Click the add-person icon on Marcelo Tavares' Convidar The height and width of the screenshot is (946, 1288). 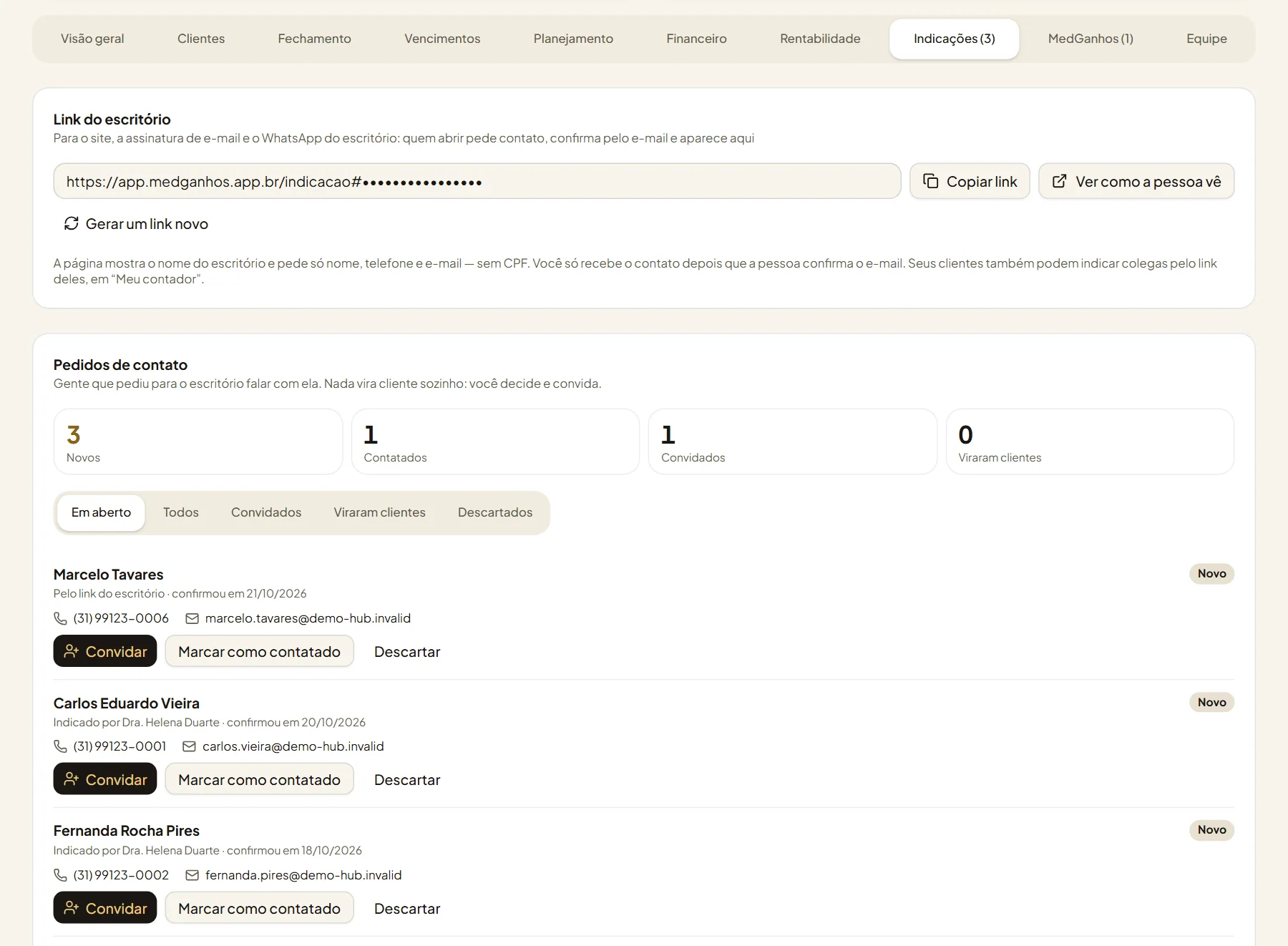point(71,651)
